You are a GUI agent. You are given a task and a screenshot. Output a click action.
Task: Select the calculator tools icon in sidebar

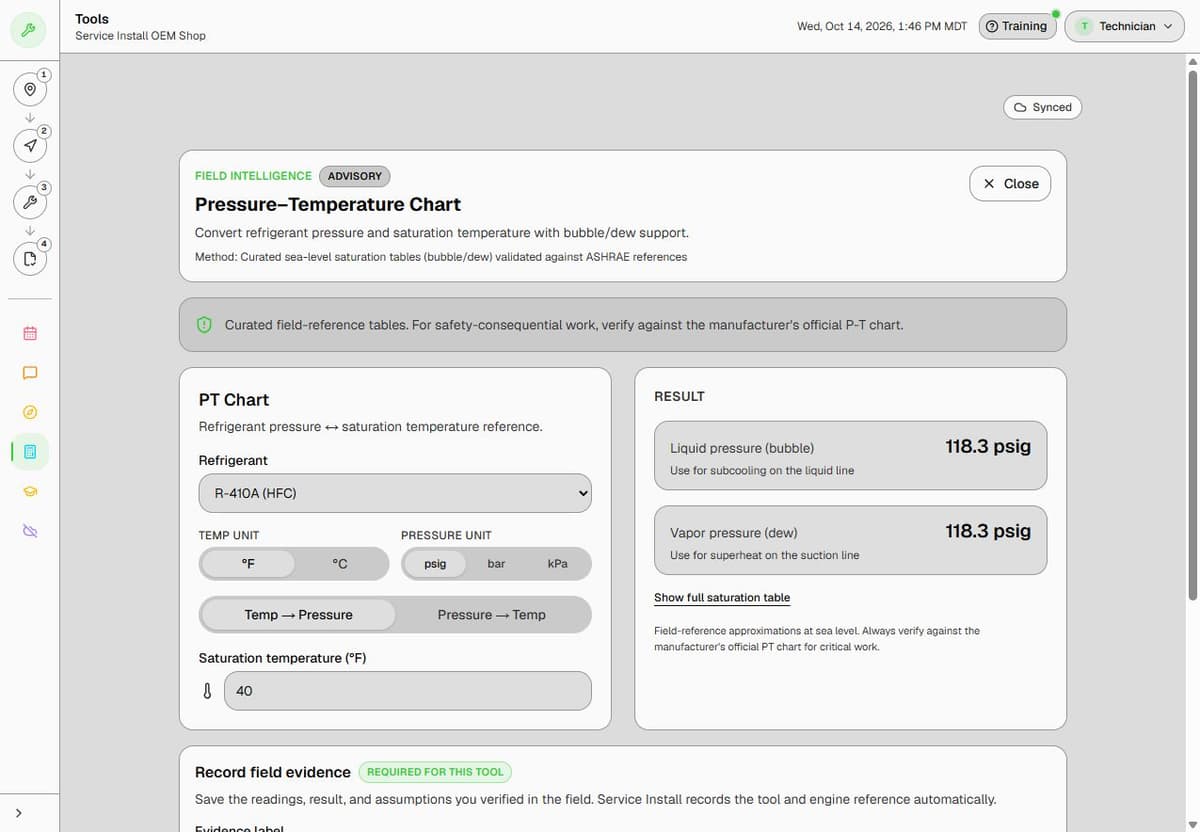tap(30, 452)
